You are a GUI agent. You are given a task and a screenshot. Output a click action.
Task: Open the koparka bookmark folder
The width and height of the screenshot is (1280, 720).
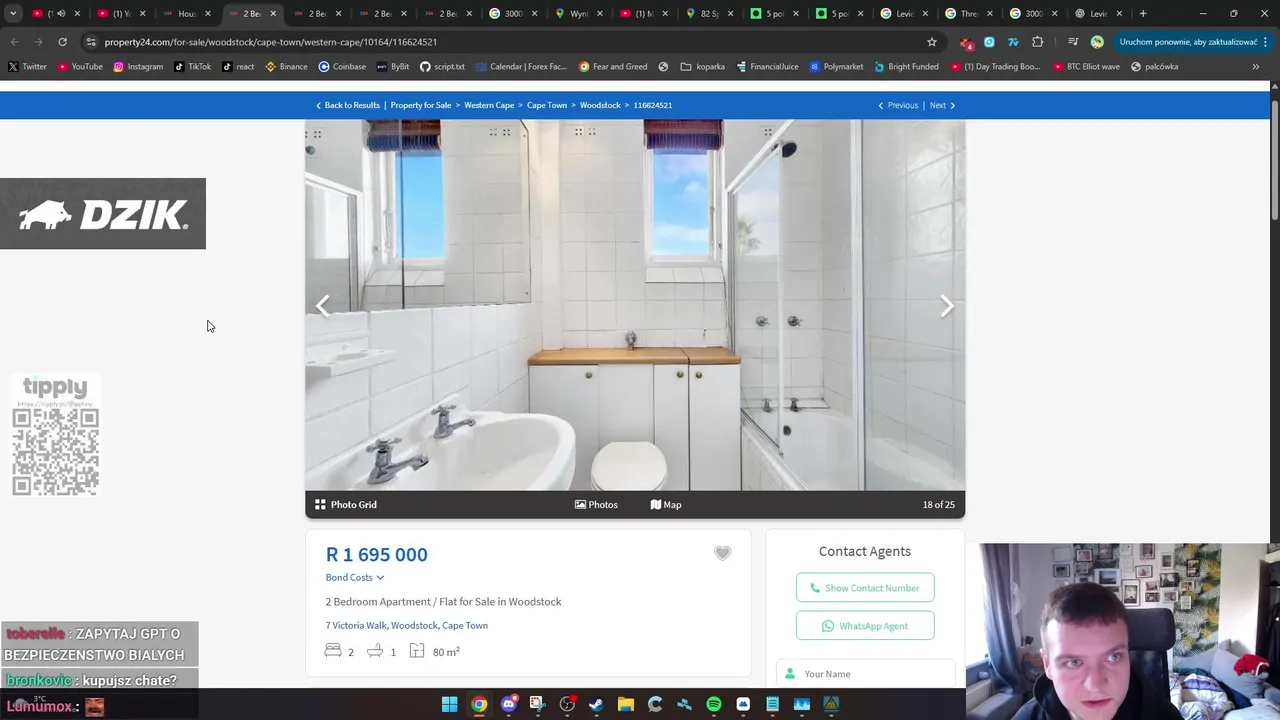point(702,67)
